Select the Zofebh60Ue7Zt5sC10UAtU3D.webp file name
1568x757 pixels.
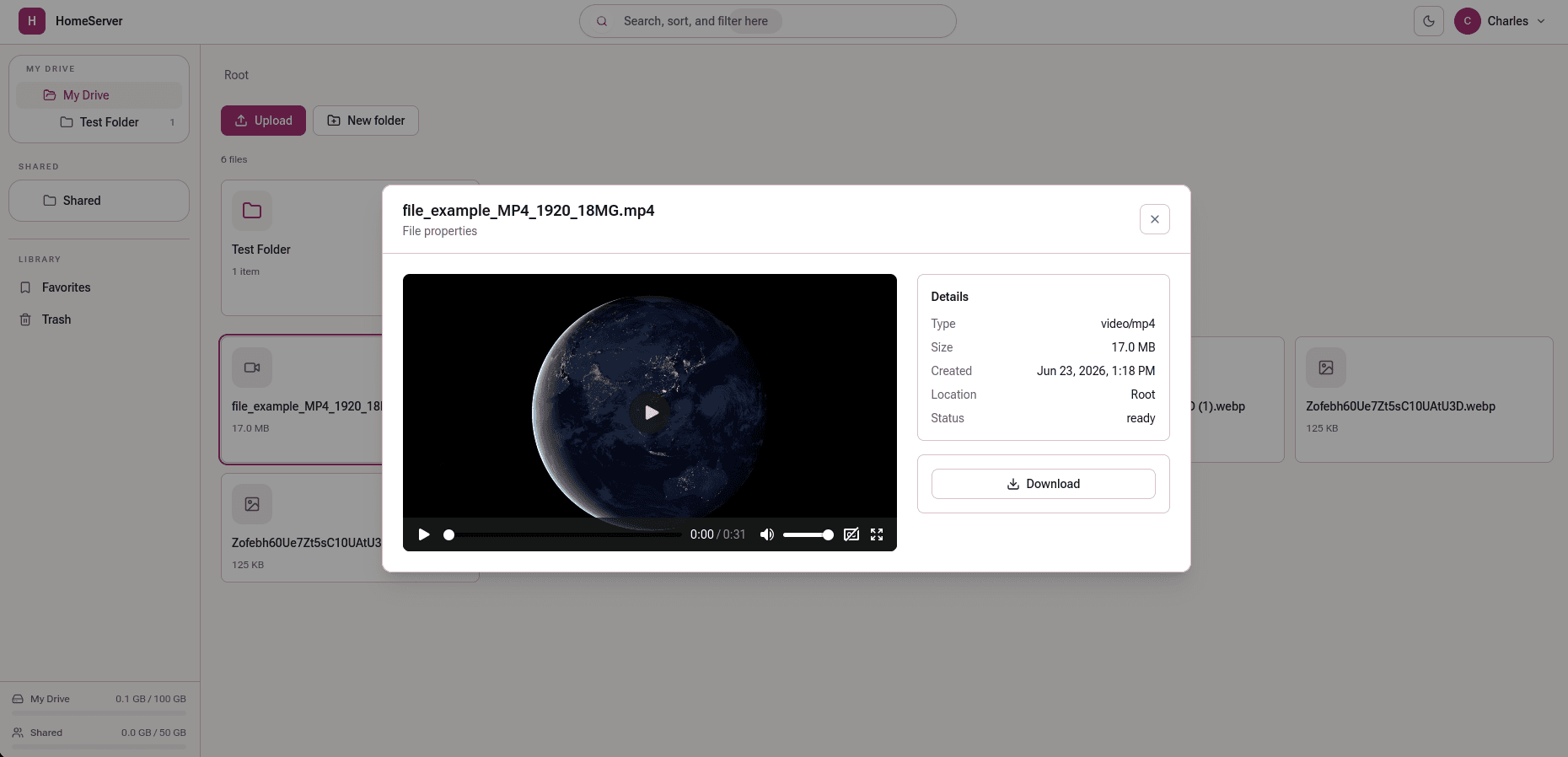(x=1400, y=406)
